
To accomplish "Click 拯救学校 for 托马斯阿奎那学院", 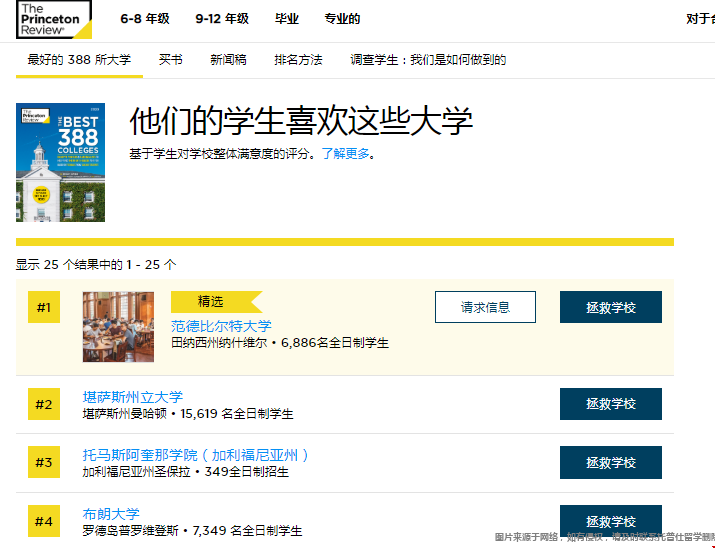I will 611,462.
